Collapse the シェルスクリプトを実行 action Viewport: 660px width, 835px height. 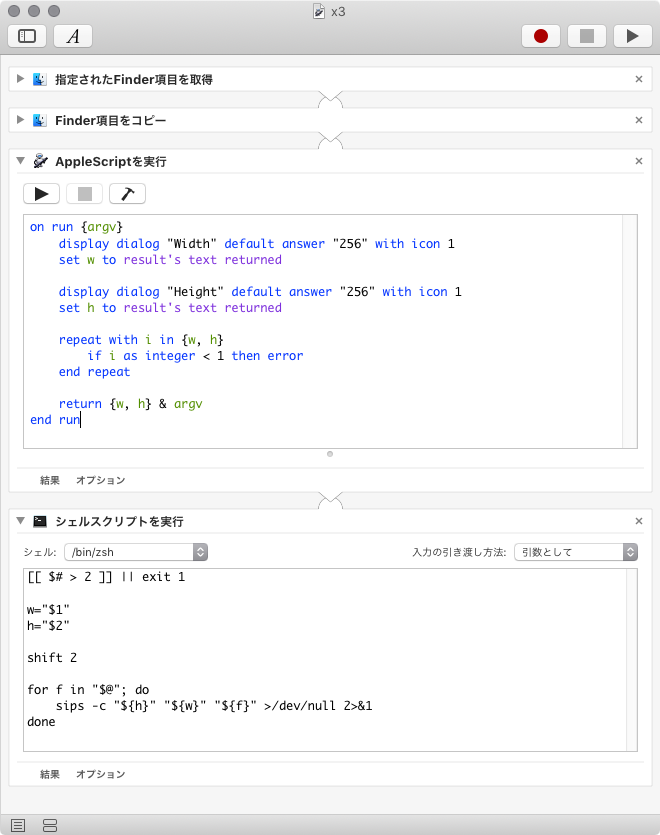click(20, 520)
